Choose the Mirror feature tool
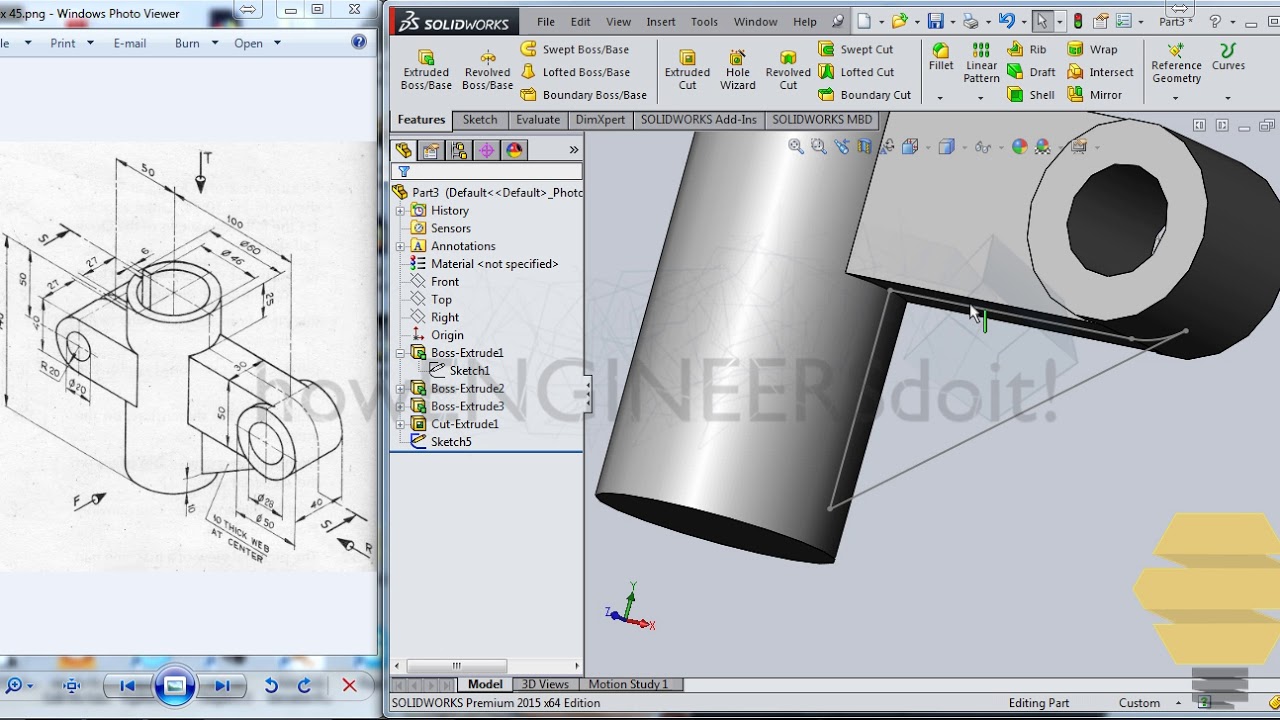1280x720 pixels. click(x=1095, y=95)
